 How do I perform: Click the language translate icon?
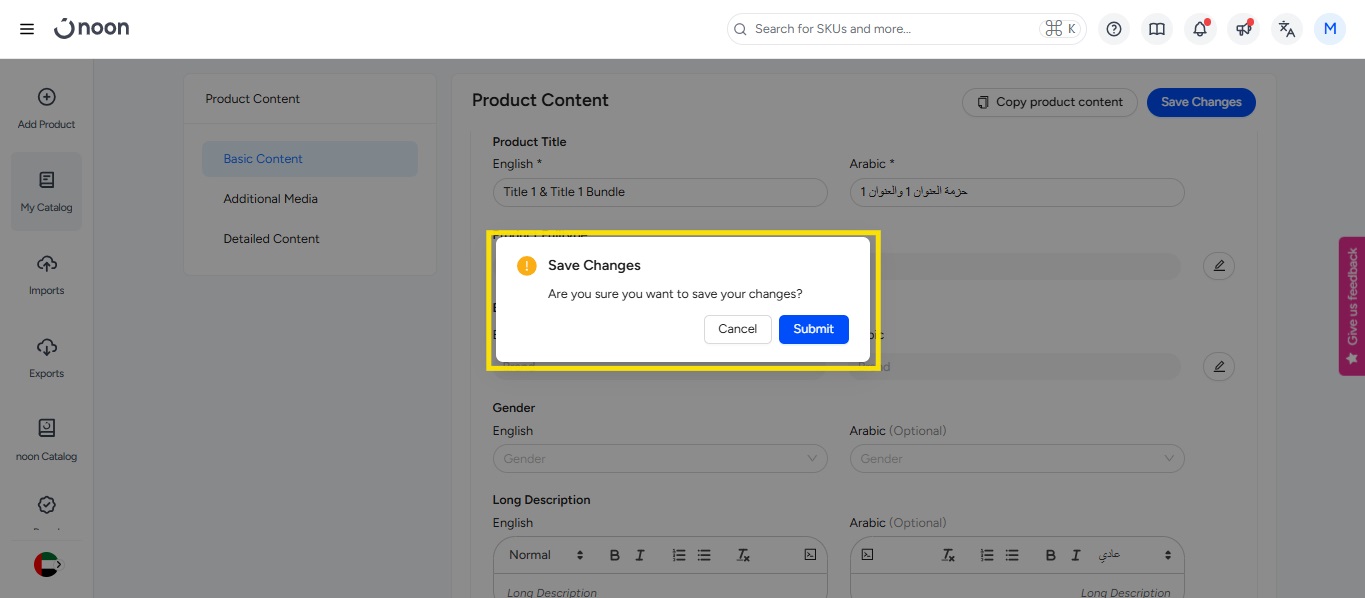tap(1287, 29)
